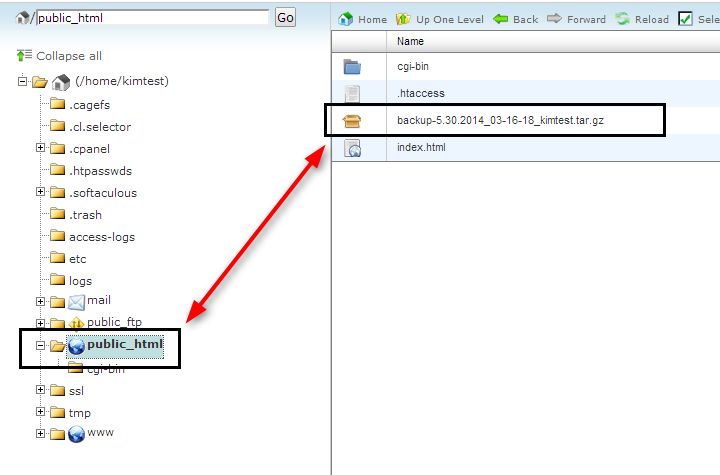This screenshot has height=475, width=720.
Task: Click the Reload toolbar button
Action: coord(642,19)
